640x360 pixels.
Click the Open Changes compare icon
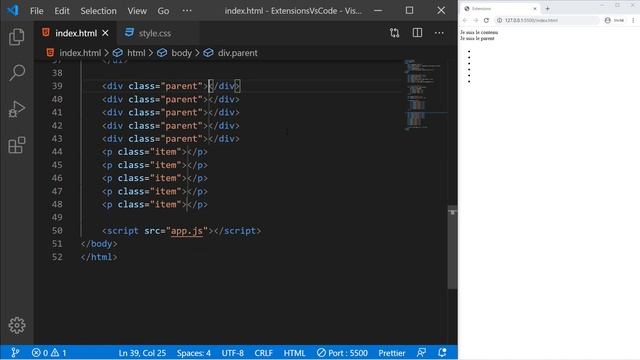click(x=394, y=33)
